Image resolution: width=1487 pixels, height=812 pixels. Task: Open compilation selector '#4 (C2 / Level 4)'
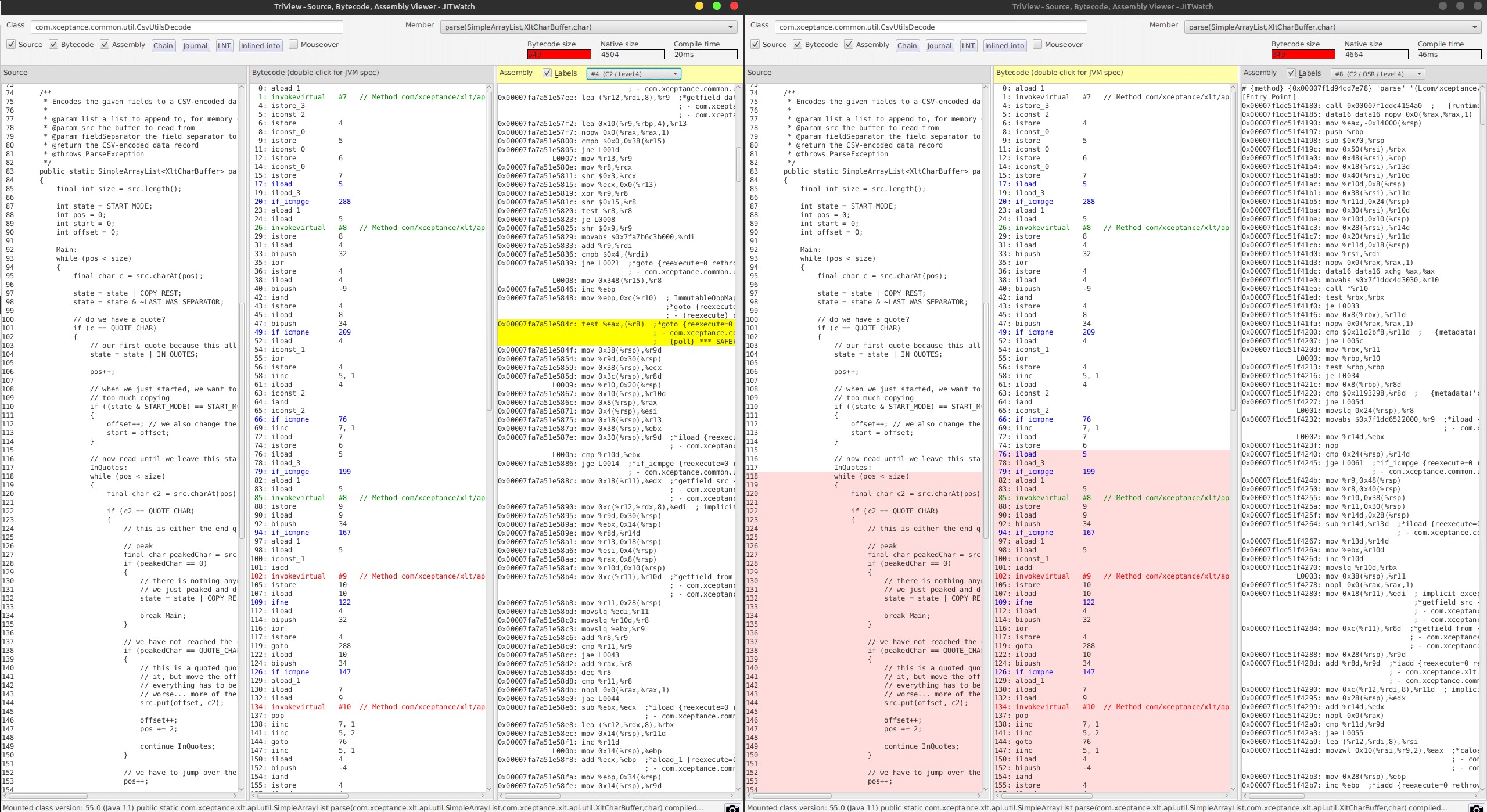click(634, 74)
